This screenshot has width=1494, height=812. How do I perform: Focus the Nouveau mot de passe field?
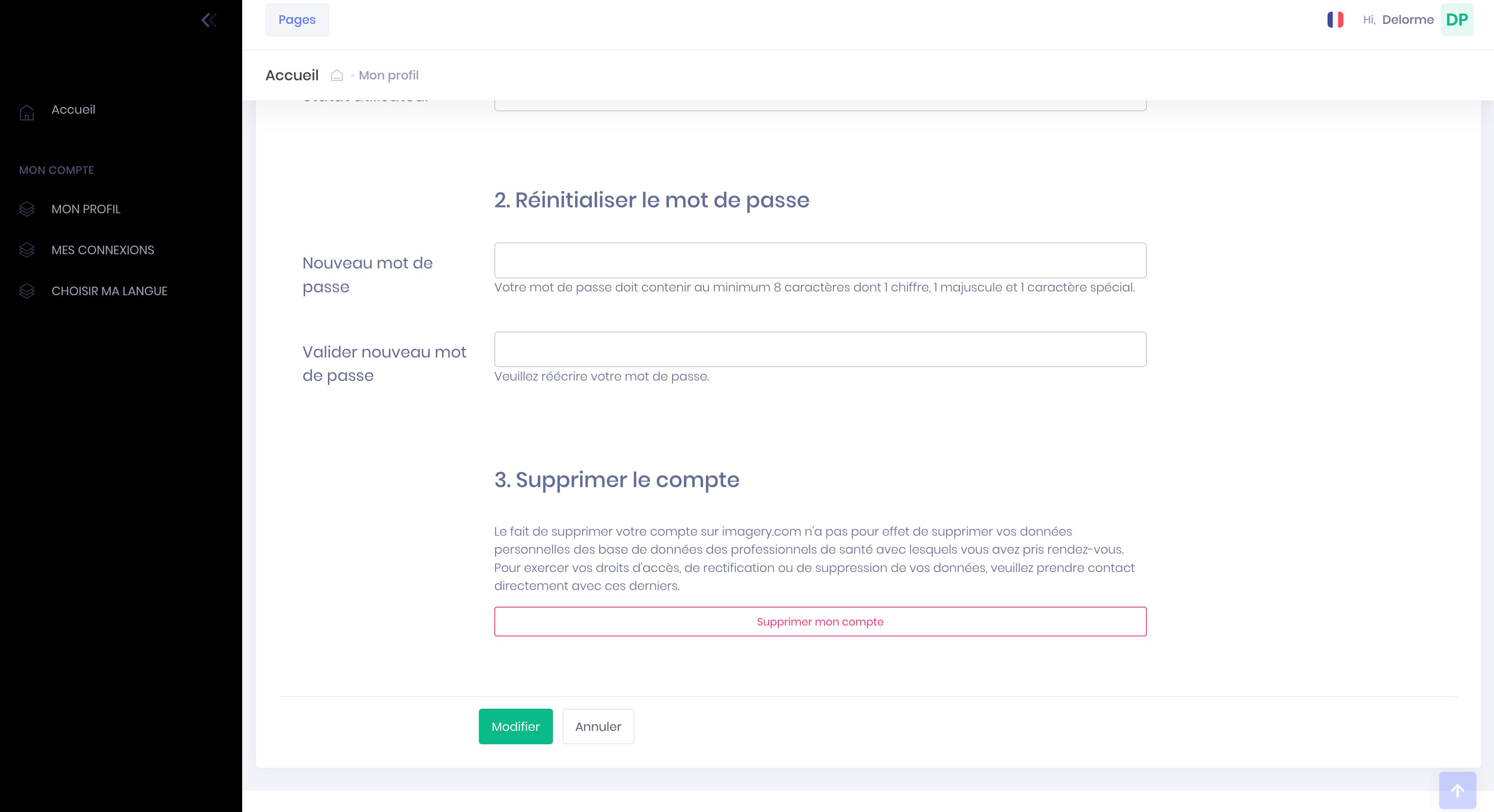click(x=819, y=260)
